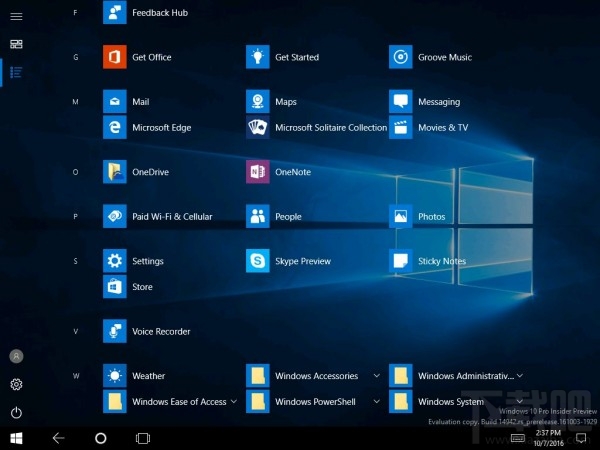This screenshot has width=600, height=450.
Task: Click the 'Microsoft Solitaire Collection' label
Action: coord(331,127)
